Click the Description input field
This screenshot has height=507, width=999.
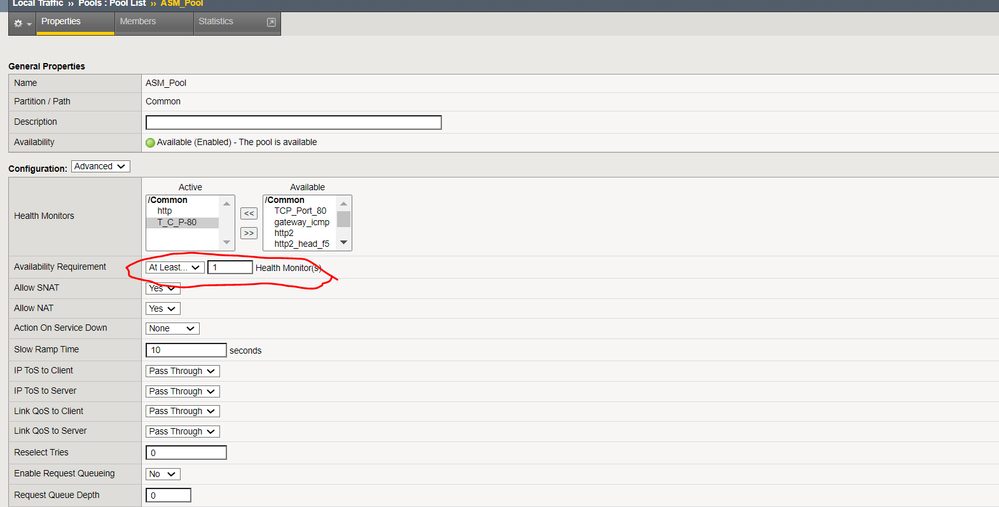click(x=293, y=122)
